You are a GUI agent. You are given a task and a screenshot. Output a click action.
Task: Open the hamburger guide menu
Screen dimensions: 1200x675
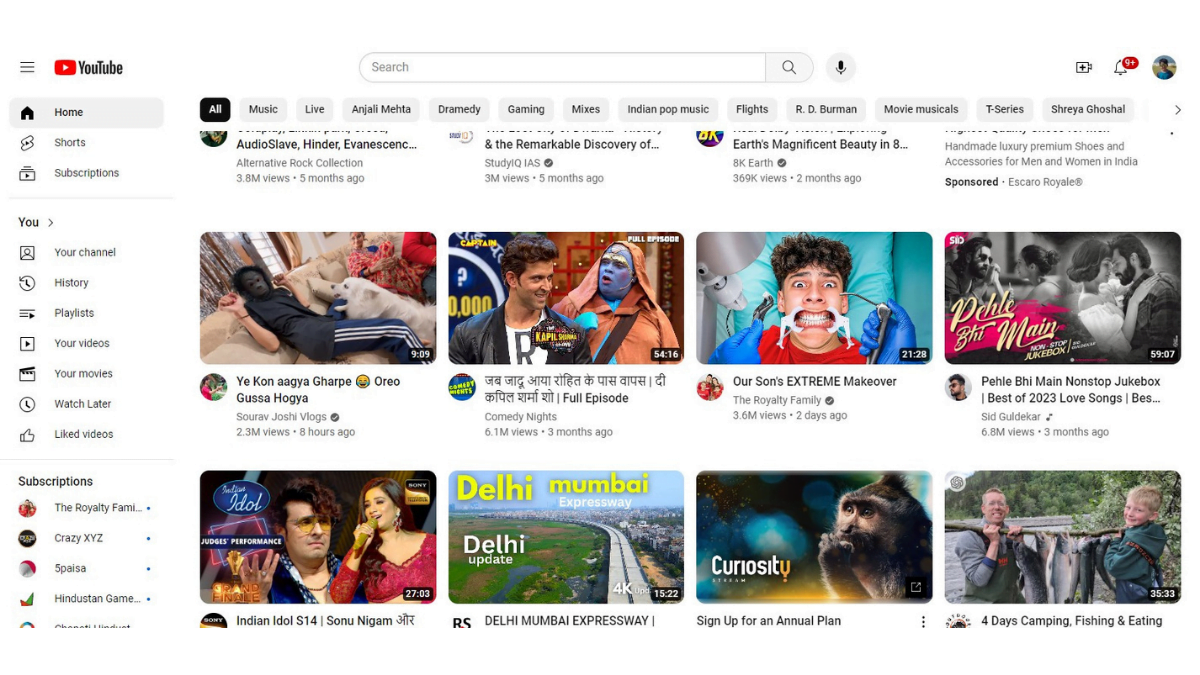coord(27,67)
